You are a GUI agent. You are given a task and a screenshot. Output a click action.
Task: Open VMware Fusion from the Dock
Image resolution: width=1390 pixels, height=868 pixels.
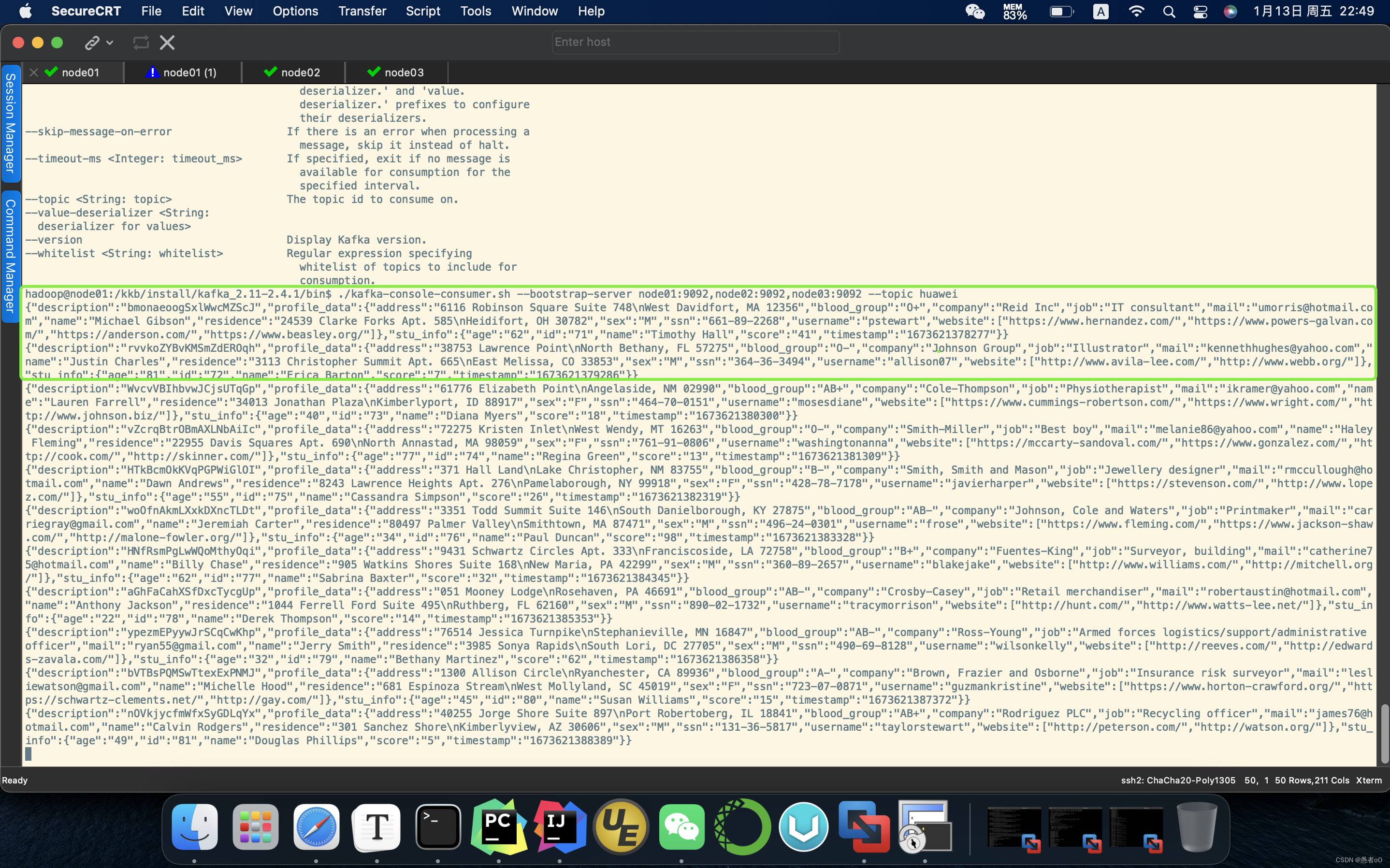coord(864,826)
